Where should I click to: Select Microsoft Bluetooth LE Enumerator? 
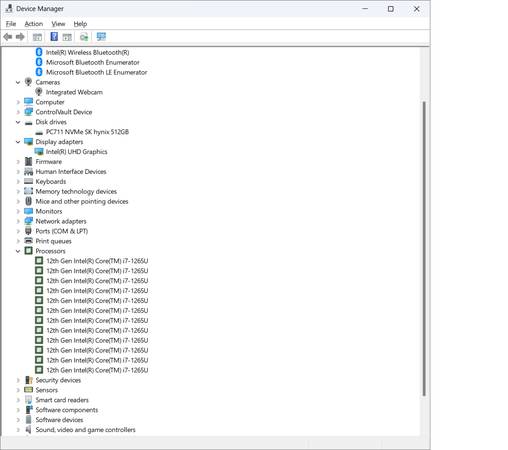click(96, 72)
